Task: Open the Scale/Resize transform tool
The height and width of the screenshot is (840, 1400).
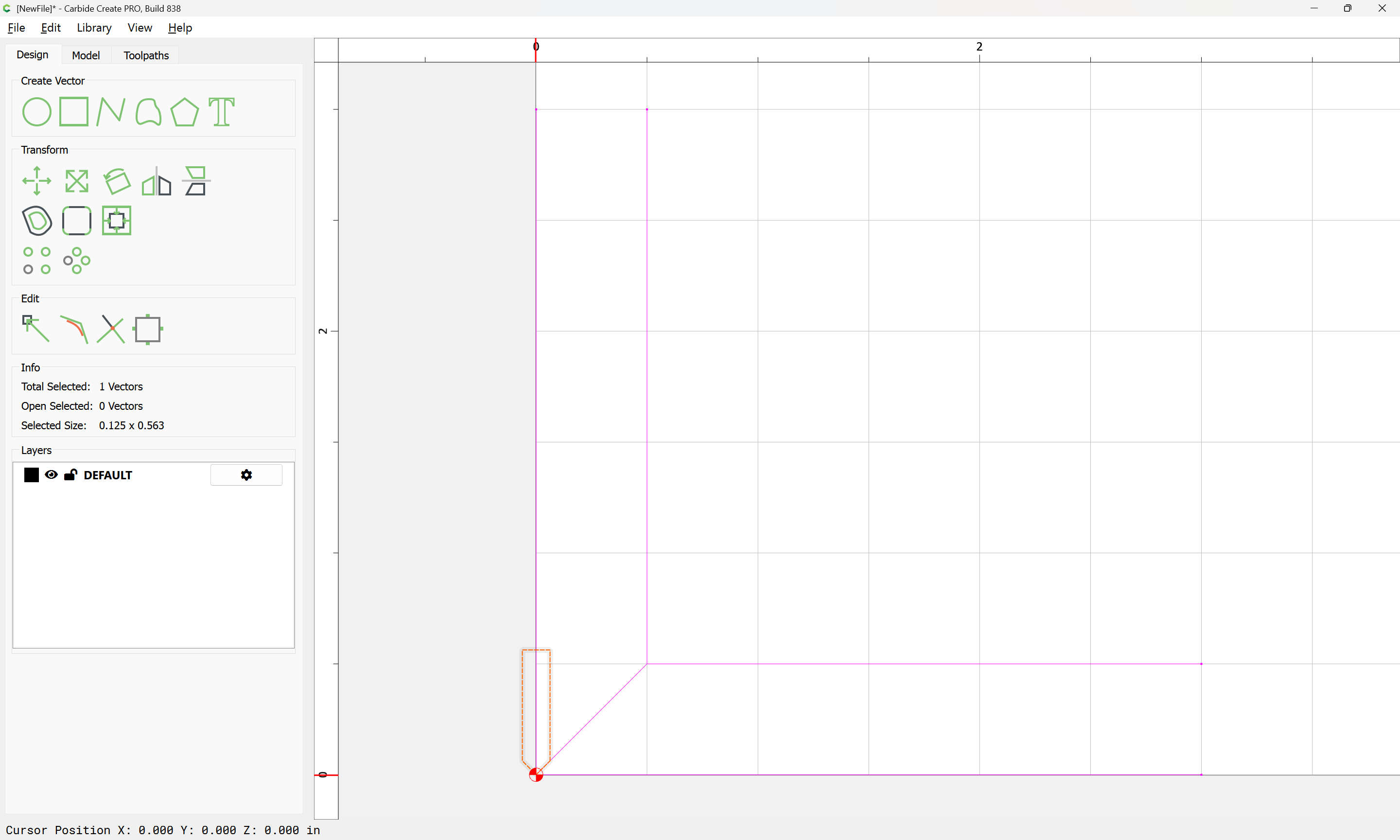Action: click(76, 181)
